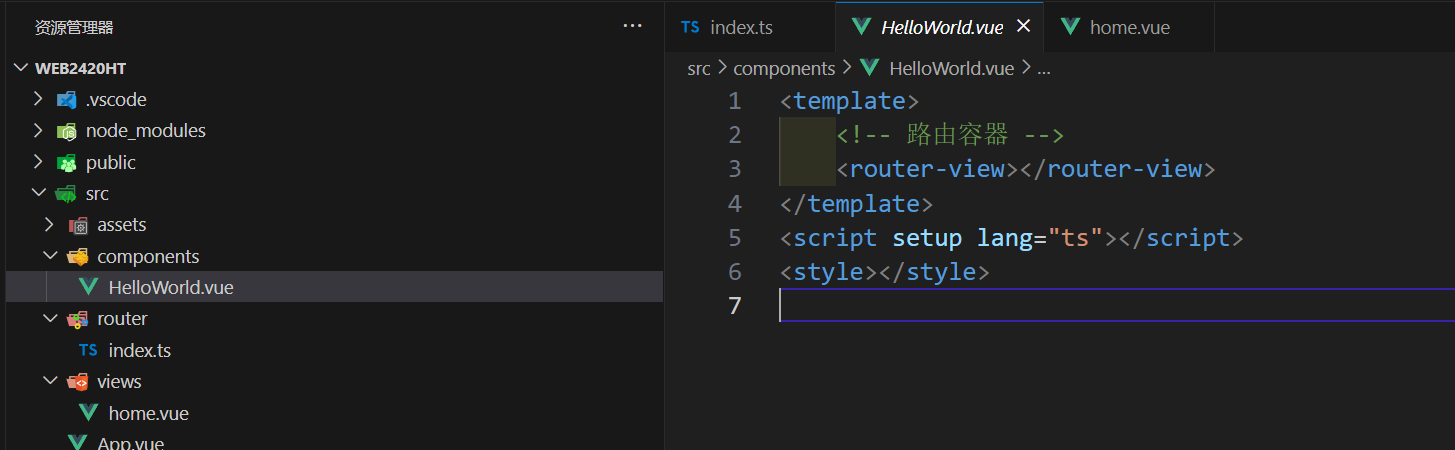Viewport: 1455px width, 450px height.
Task: Select components folder name in explorer
Action: pos(148,257)
